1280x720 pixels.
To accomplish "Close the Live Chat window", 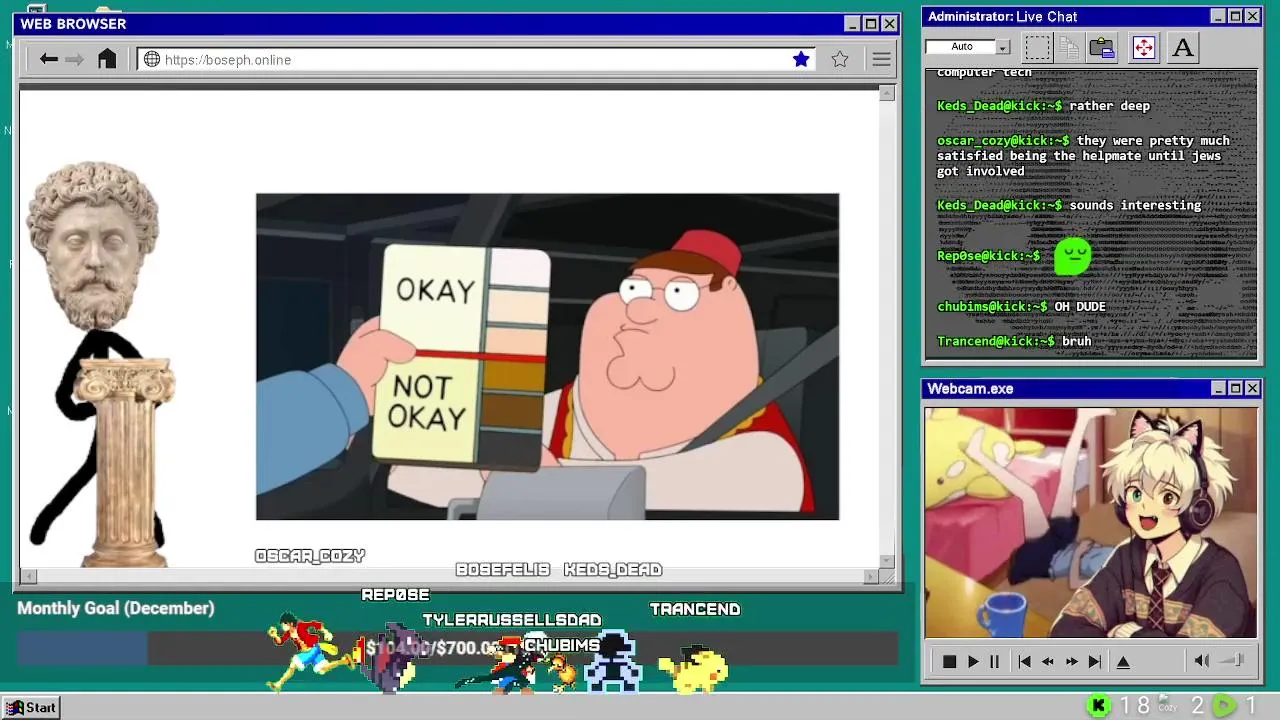I will (1252, 16).
